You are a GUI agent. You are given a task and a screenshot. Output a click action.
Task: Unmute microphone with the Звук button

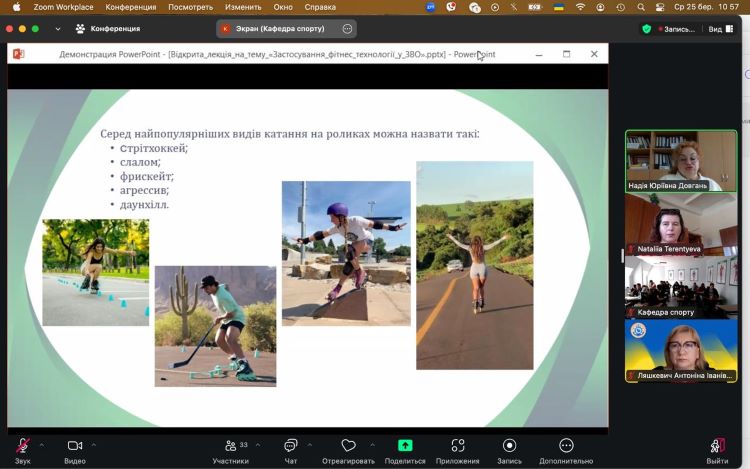click(x=22, y=446)
